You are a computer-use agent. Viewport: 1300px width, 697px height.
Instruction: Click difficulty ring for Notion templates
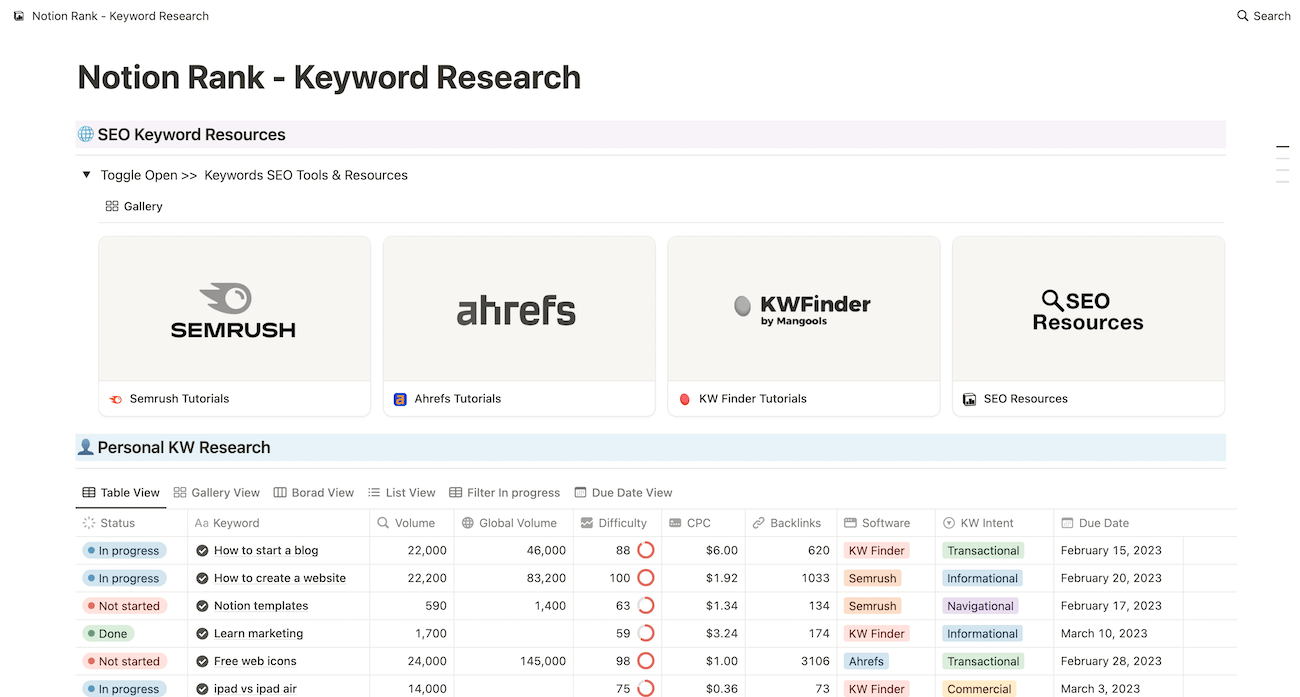click(646, 606)
